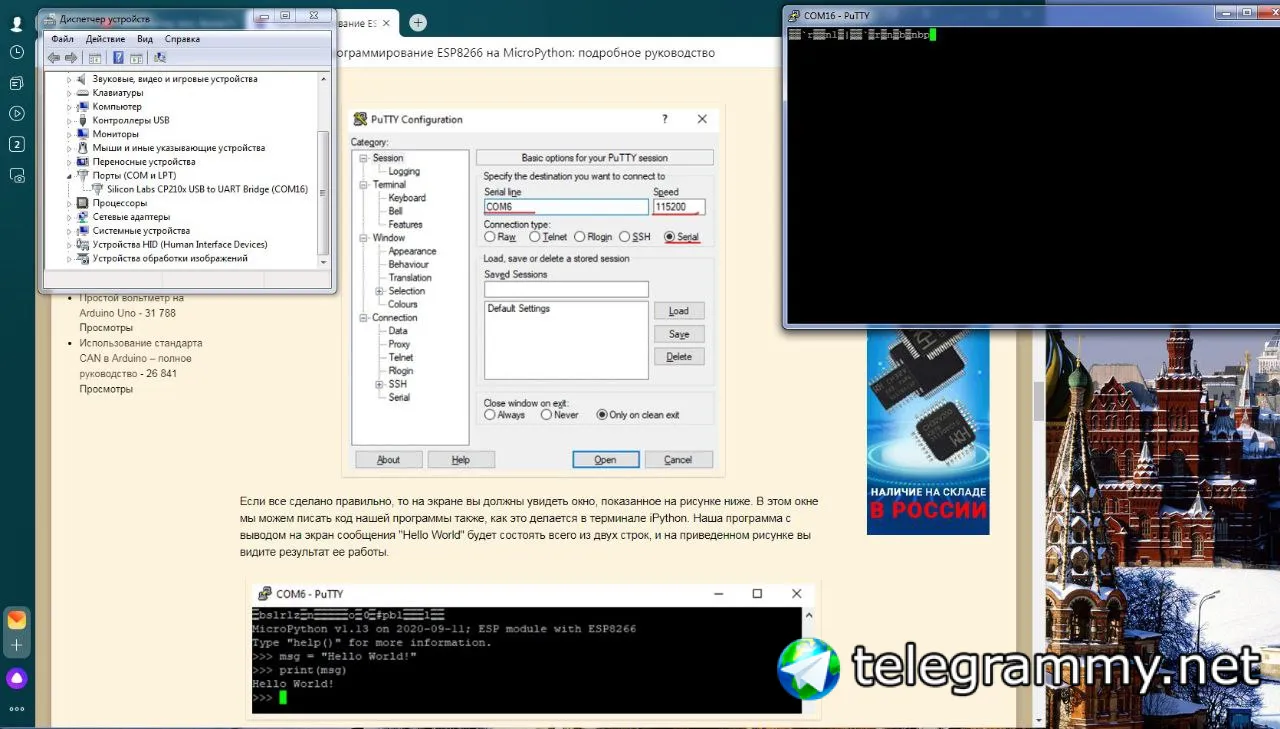
Task: Click the Device Manager title bar icon
Action: click(50, 19)
